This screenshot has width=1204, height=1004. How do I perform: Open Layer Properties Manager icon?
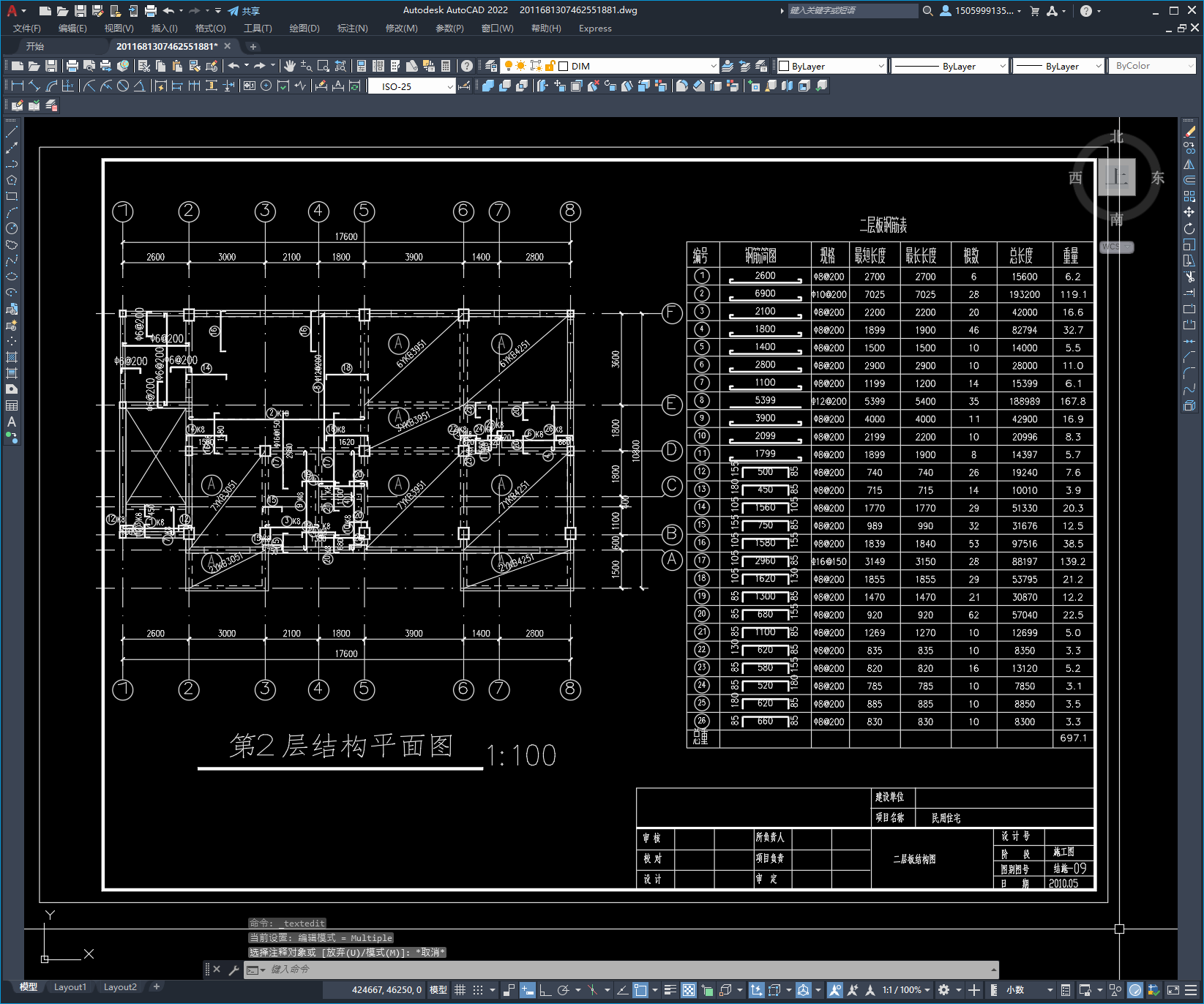point(490,66)
